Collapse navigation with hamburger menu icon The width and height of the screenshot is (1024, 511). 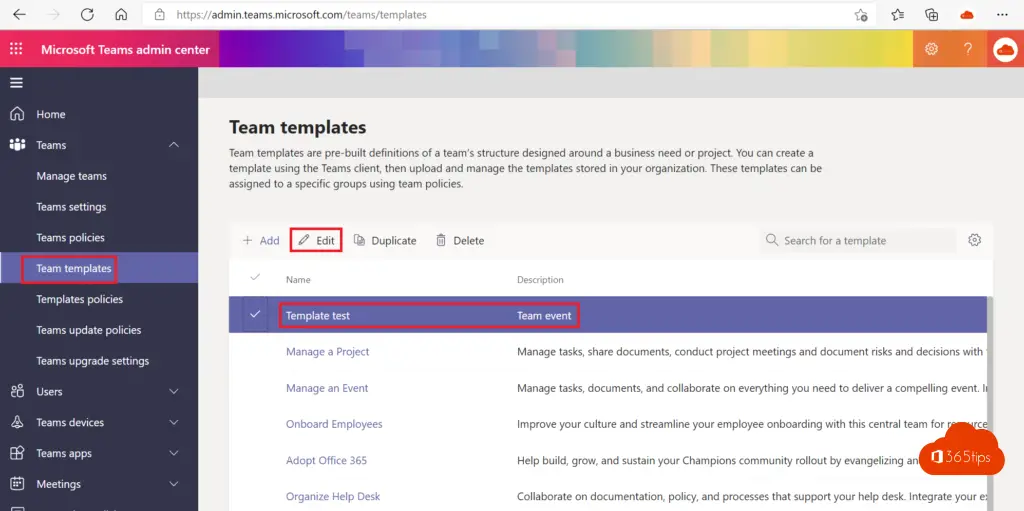(16, 82)
